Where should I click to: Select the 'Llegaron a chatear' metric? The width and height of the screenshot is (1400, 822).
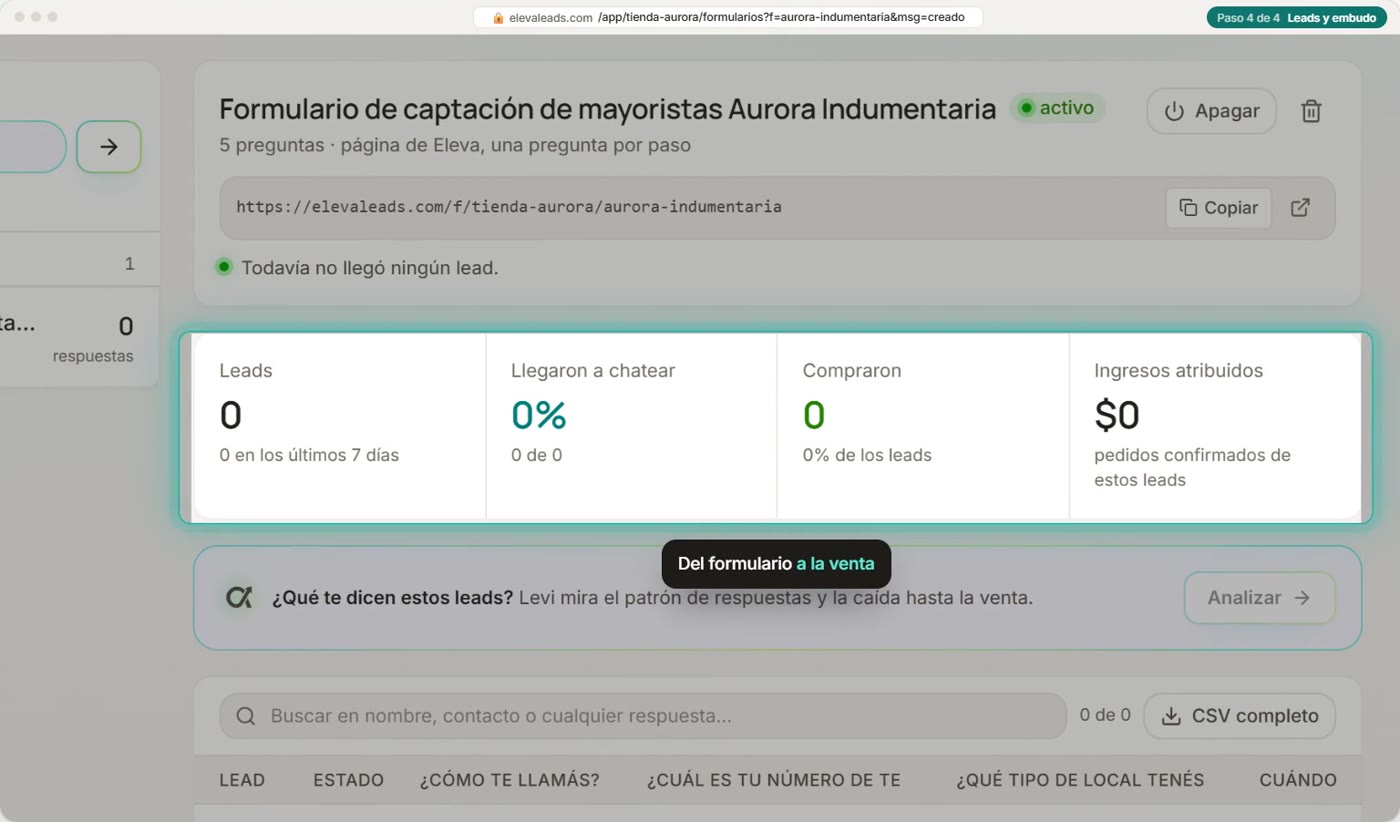pos(631,426)
